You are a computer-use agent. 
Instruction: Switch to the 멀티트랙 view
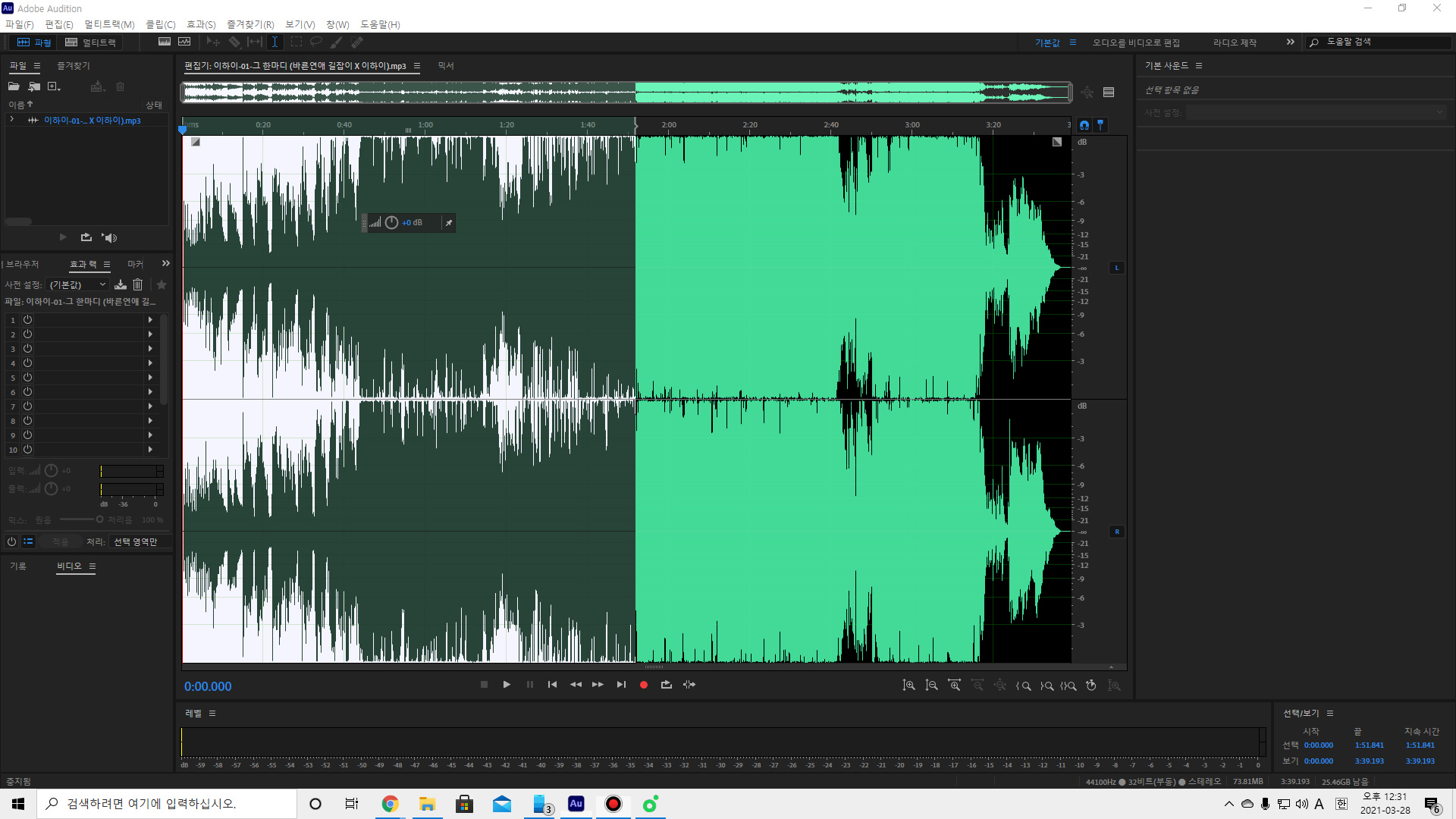tap(91, 42)
